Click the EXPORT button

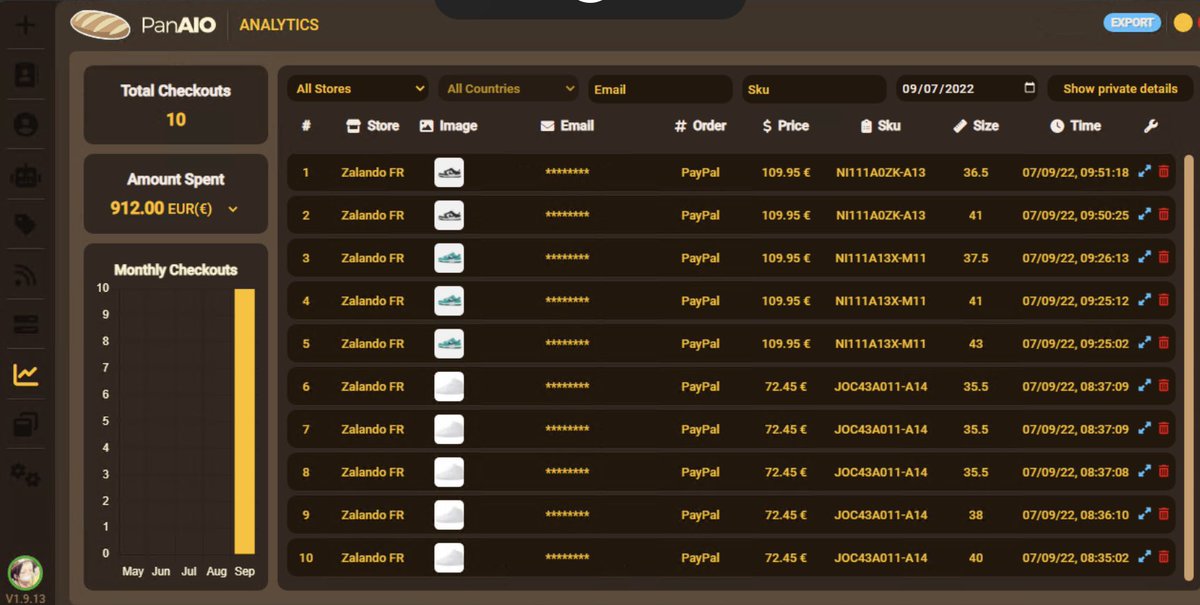[1132, 23]
